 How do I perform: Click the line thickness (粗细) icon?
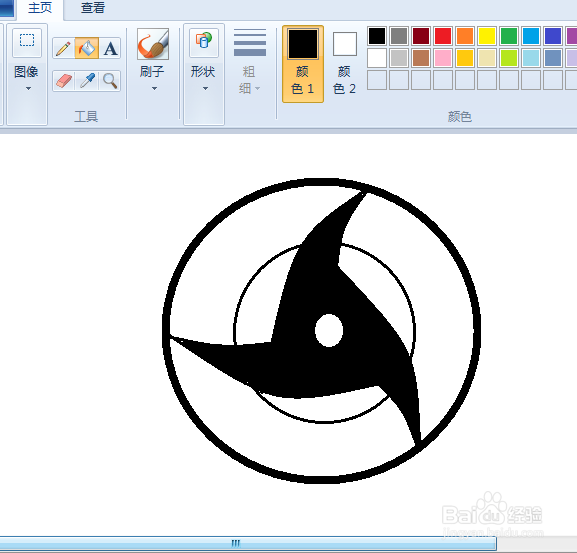250,42
